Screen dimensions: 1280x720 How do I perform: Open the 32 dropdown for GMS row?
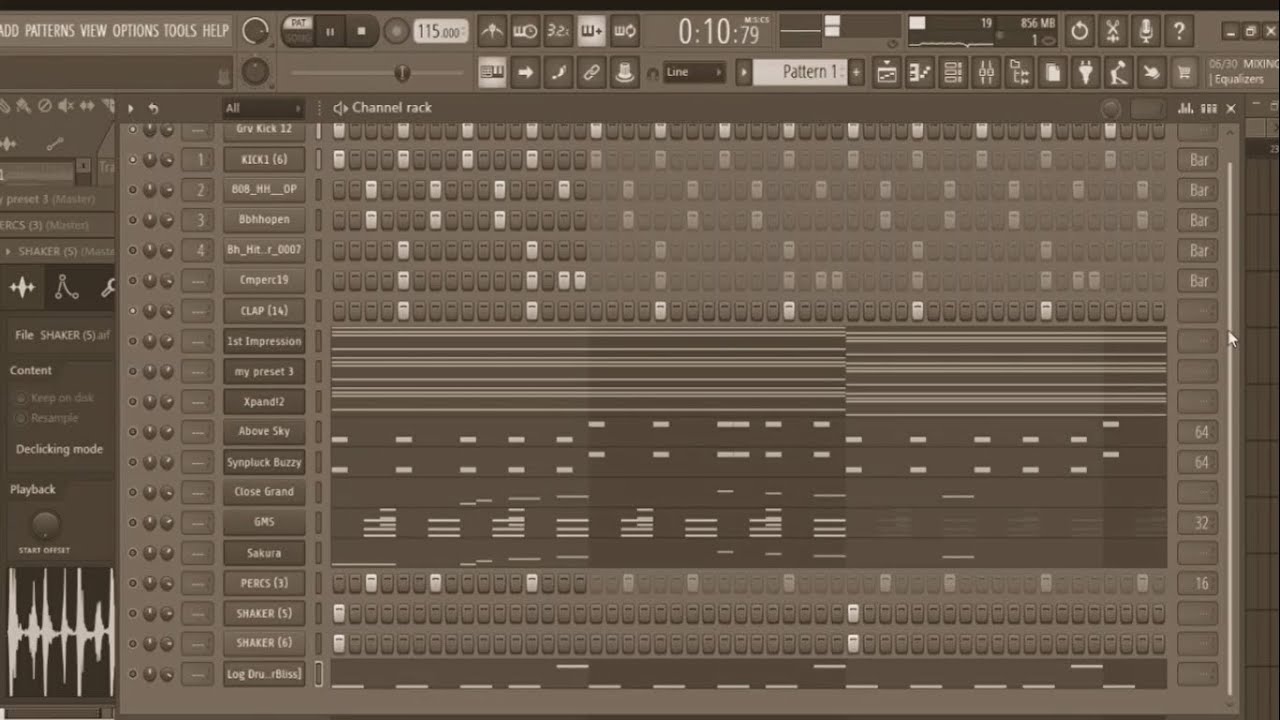(1198, 523)
